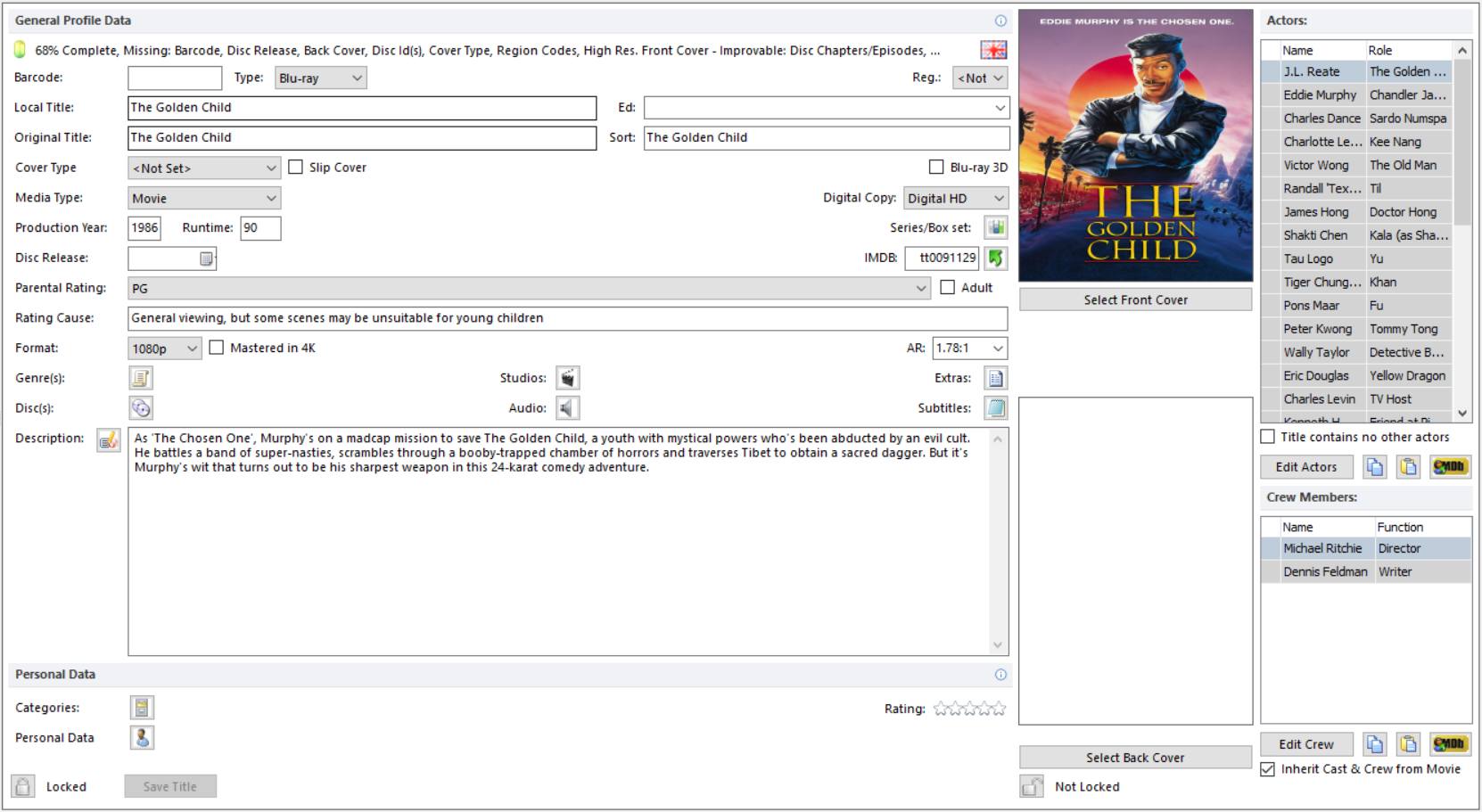Click the Locked padlock icon
1482x812 pixels.
[23, 786]
